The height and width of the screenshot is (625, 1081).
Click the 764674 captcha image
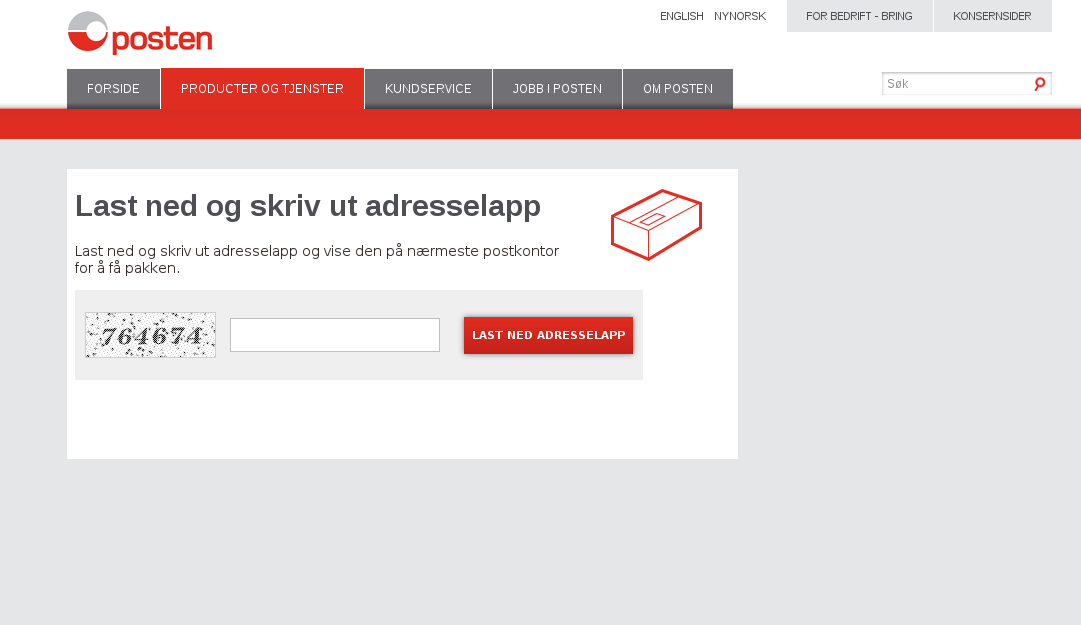point(150,335)
